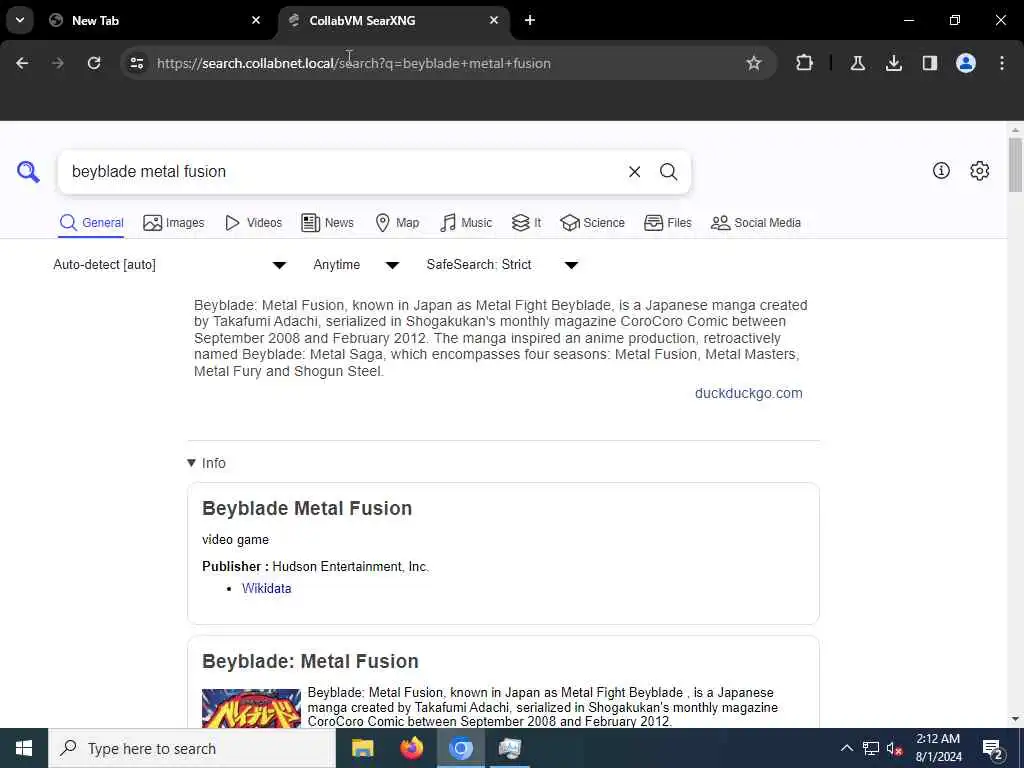The width and height of the screenshot is (1024, 768).
Task: Close the New Tab tab
Action: click(256, 20)
